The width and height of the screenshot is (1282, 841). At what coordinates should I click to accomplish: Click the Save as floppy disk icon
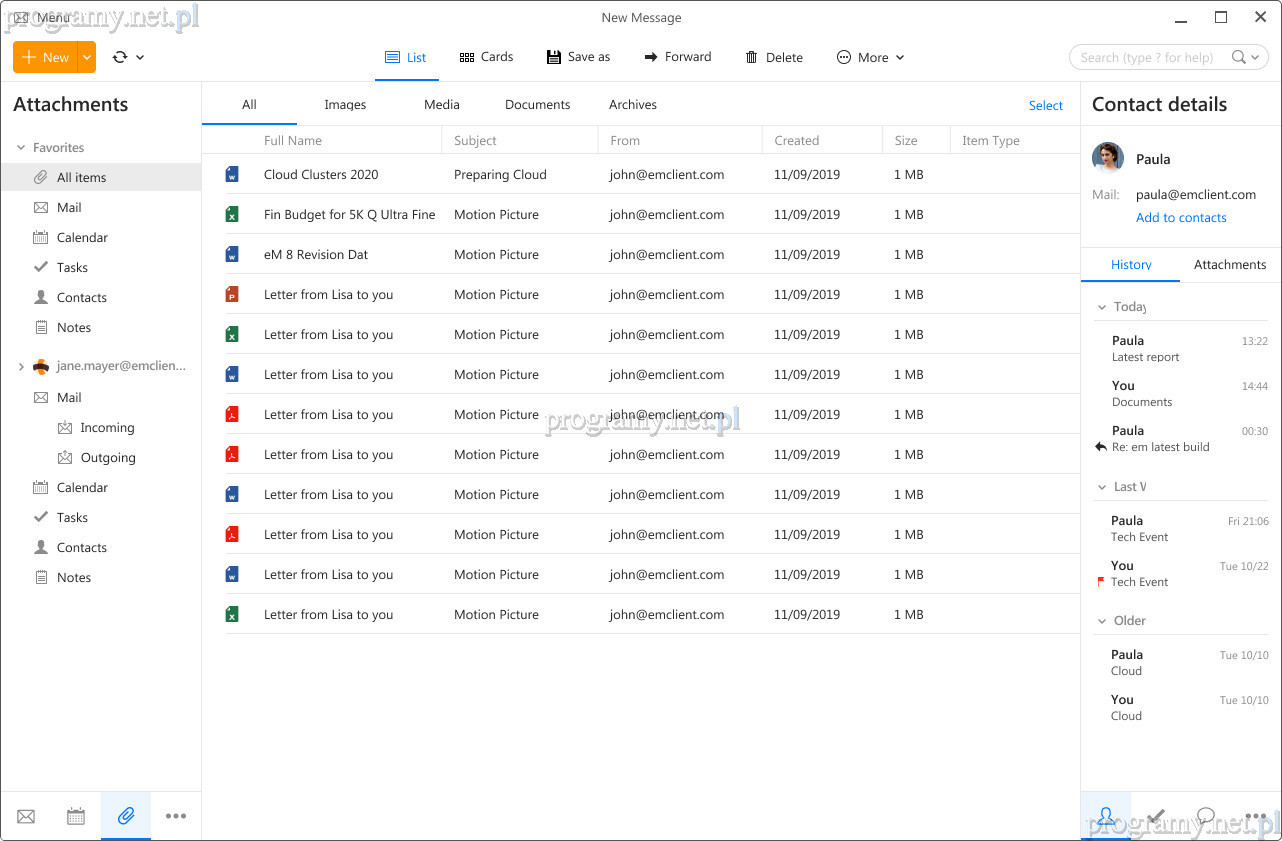553,57
